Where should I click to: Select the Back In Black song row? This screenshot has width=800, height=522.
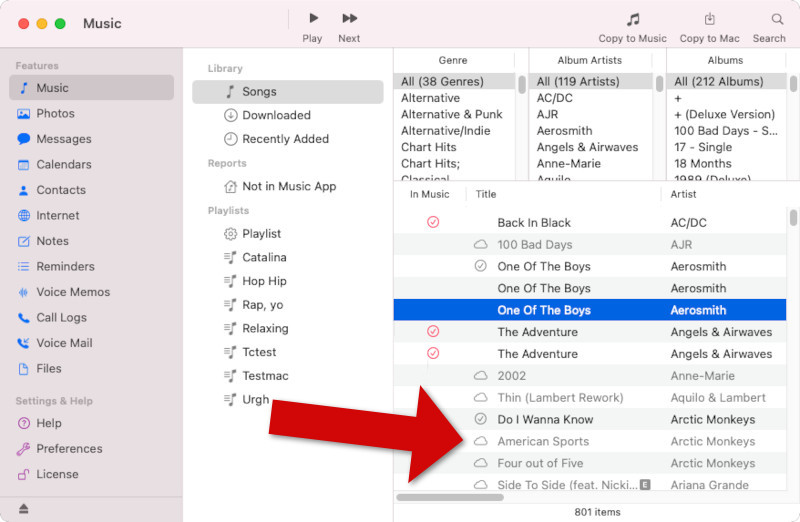tap(590, 222)
